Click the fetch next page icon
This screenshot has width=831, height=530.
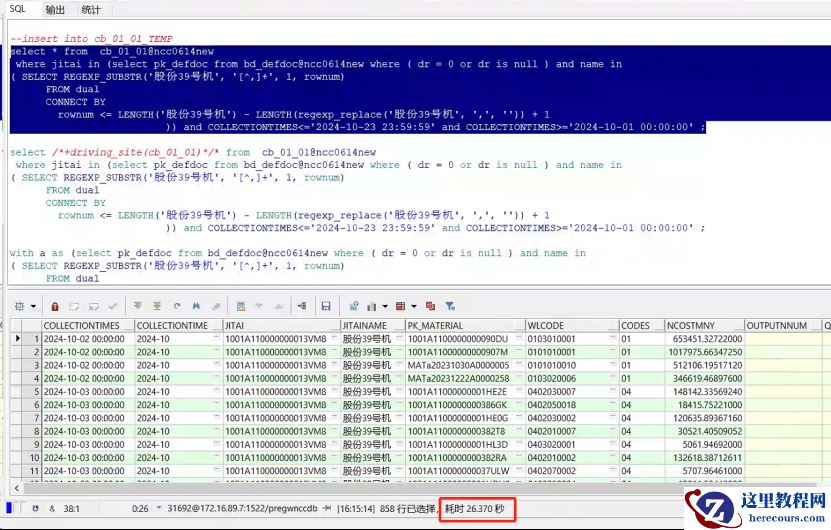[x=137, y=306]
